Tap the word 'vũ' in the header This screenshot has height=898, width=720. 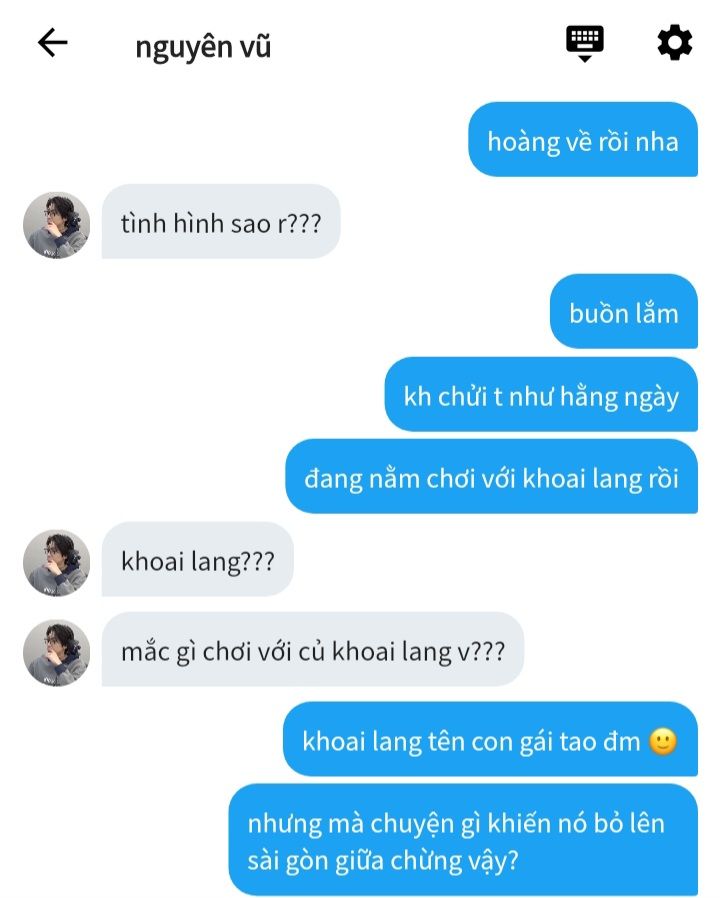[x=255, y=46]
